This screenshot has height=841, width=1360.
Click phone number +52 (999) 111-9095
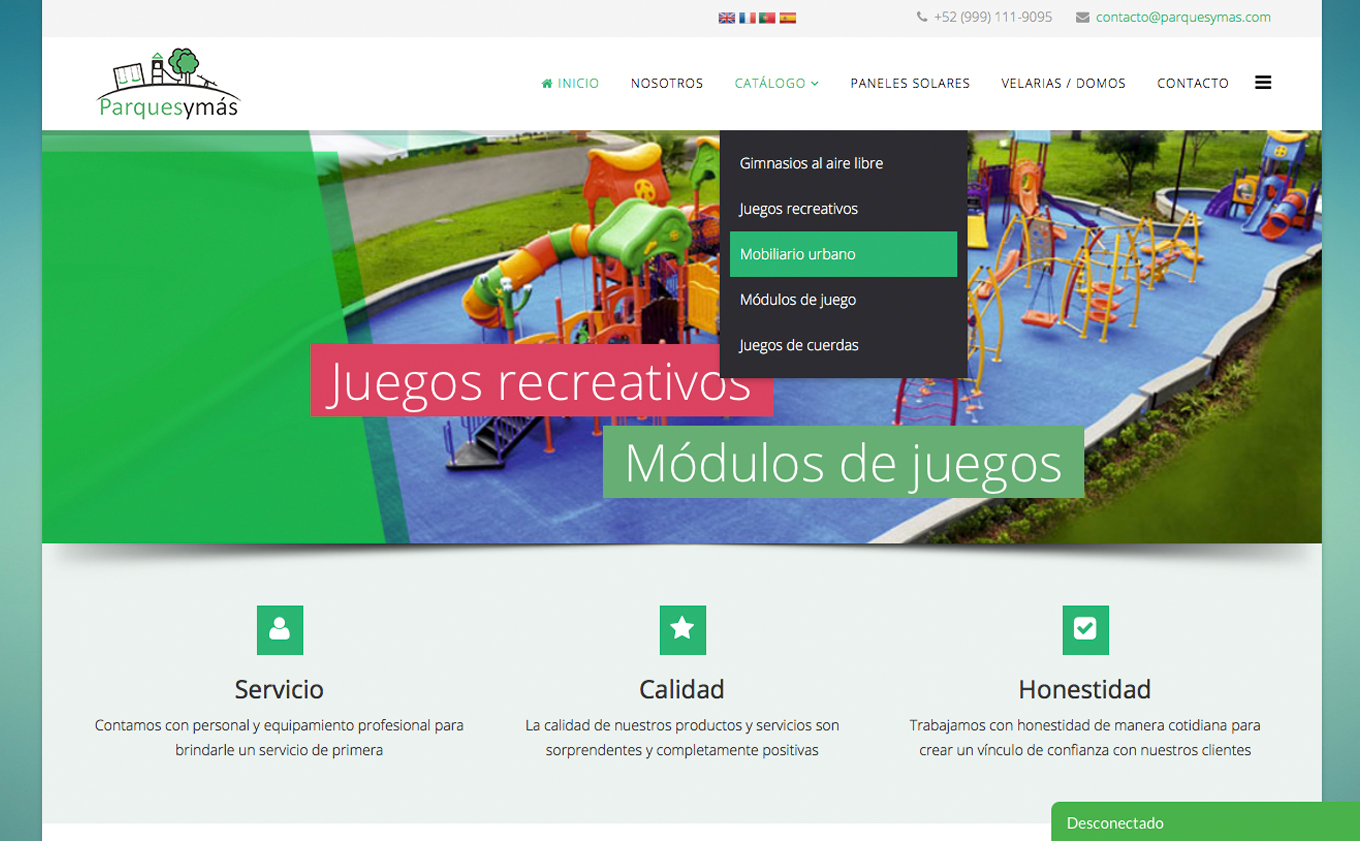(x=993, y=17)
